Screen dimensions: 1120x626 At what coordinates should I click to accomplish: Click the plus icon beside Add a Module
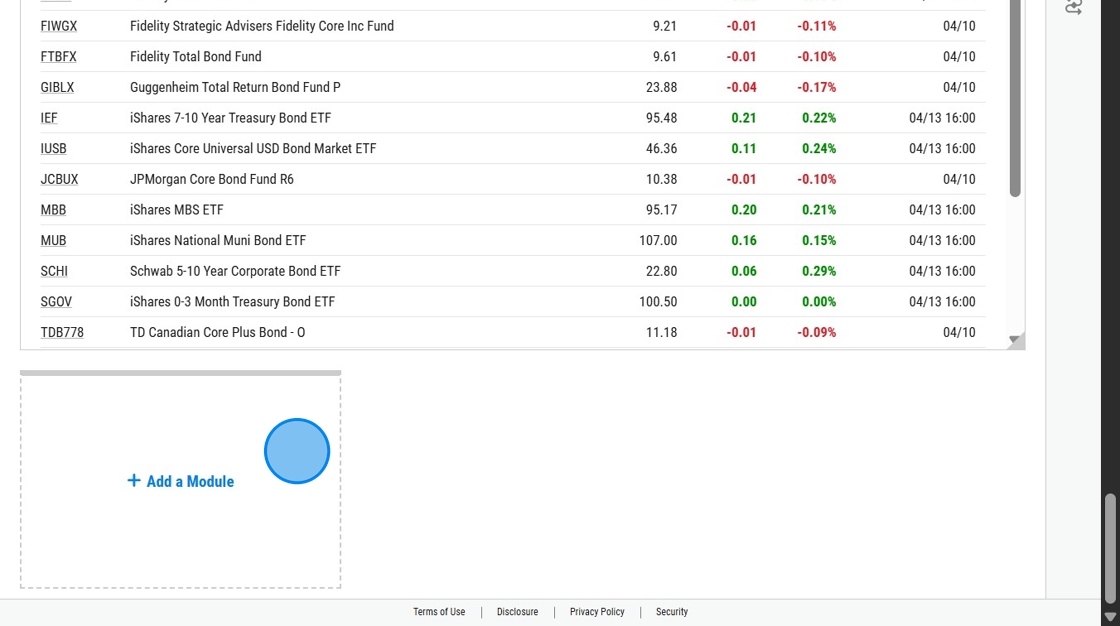(134, 481)
